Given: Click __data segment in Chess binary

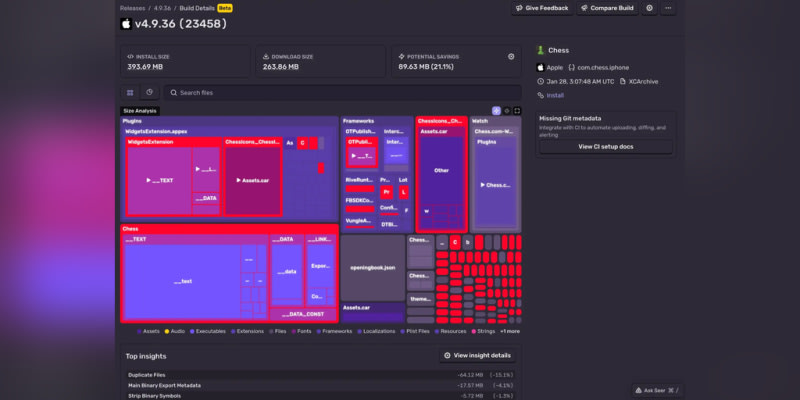Looking at the screenshot, I should tap(287, 272).
